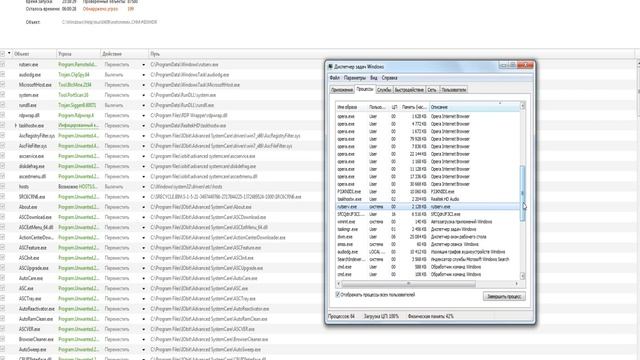Viewport: 640px width, 360px height.
Task: Open action dropdown for audiodg.exe threat
Action: point(143,75)
